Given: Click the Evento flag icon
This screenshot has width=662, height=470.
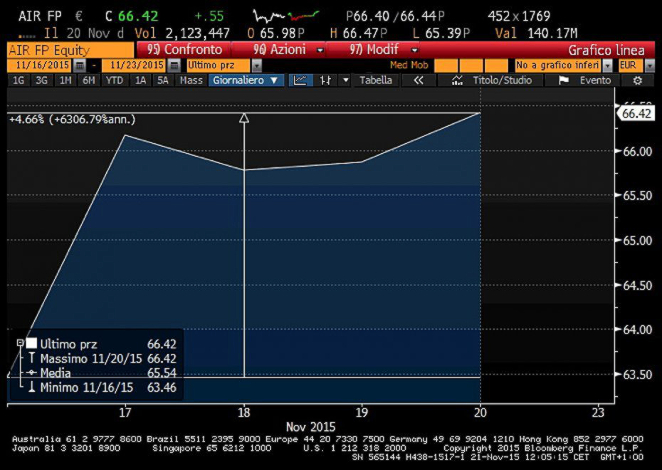Looking at the screenshot, I should [x=564, y=80].
